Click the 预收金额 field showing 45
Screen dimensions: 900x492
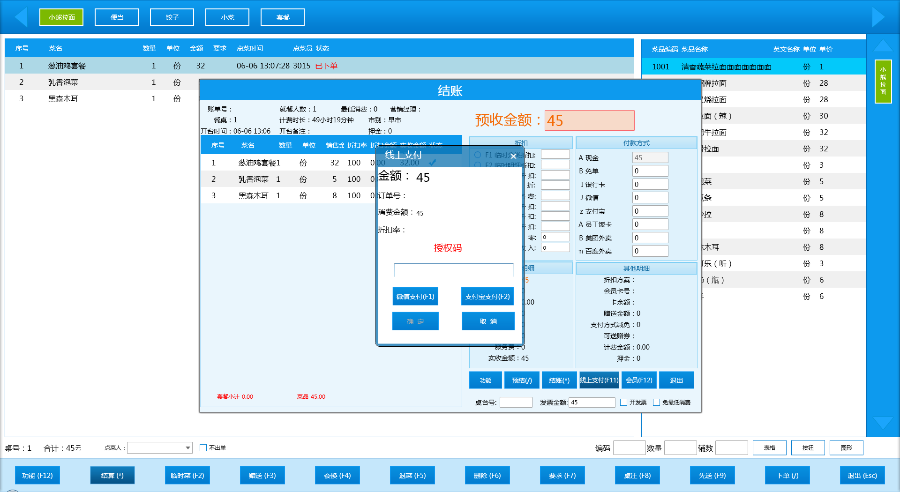tap(589, 120)
